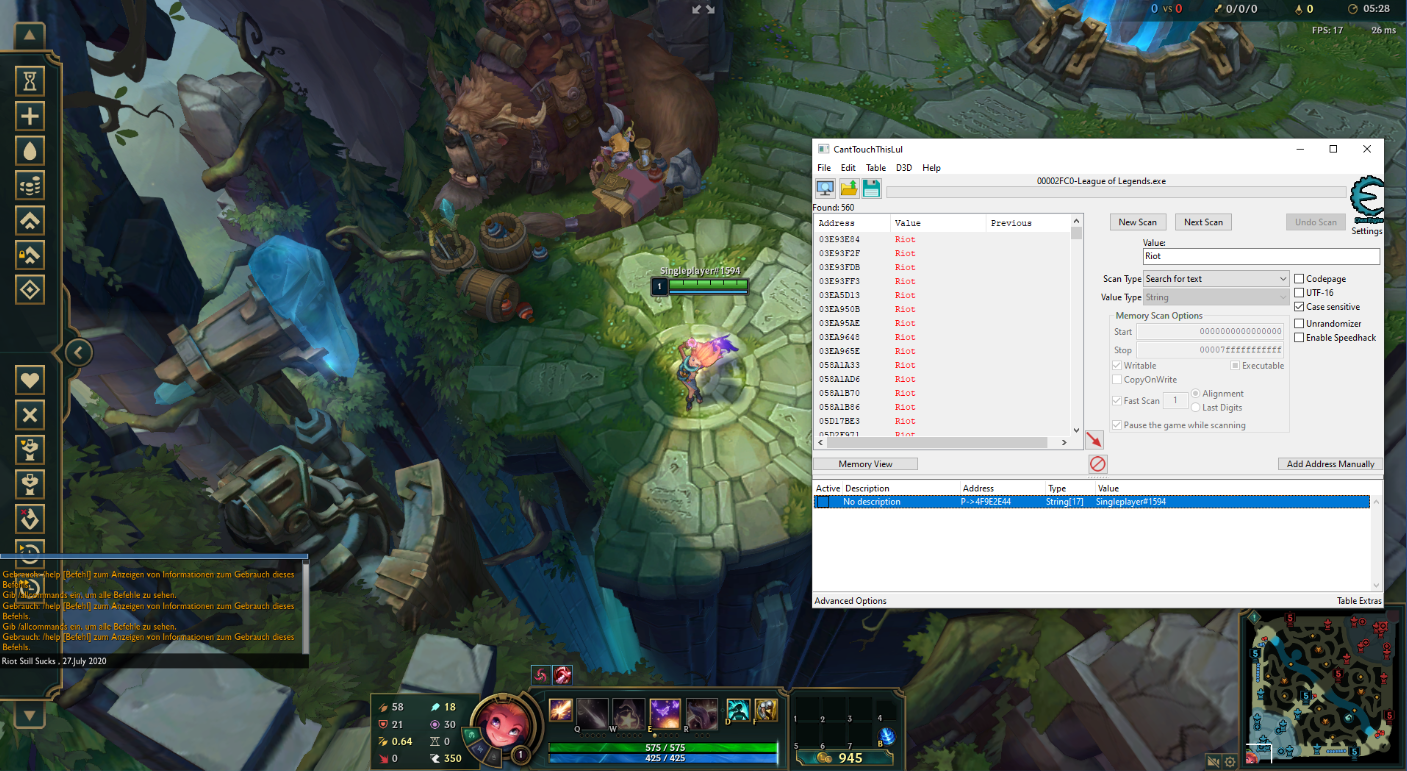Click the E ability icon in HUD
1407x771 pixels.
click(x=665, y=712)
